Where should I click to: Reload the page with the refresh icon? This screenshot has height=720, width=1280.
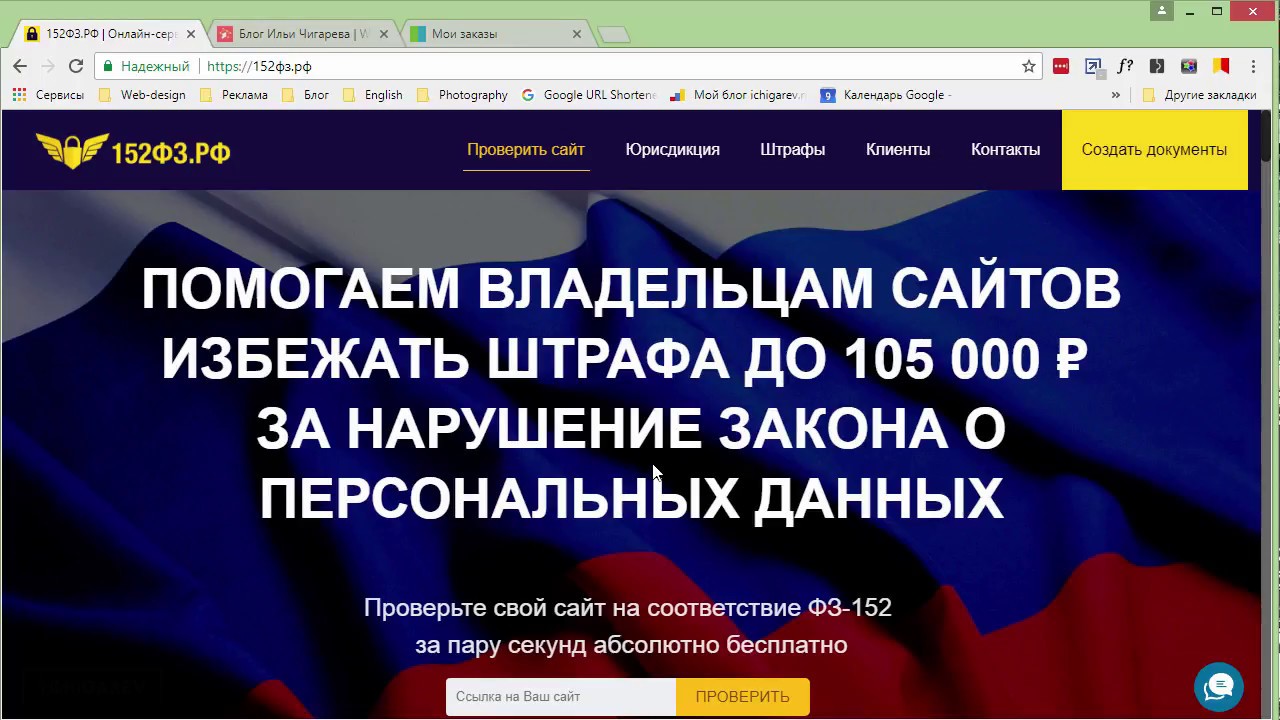75,66
